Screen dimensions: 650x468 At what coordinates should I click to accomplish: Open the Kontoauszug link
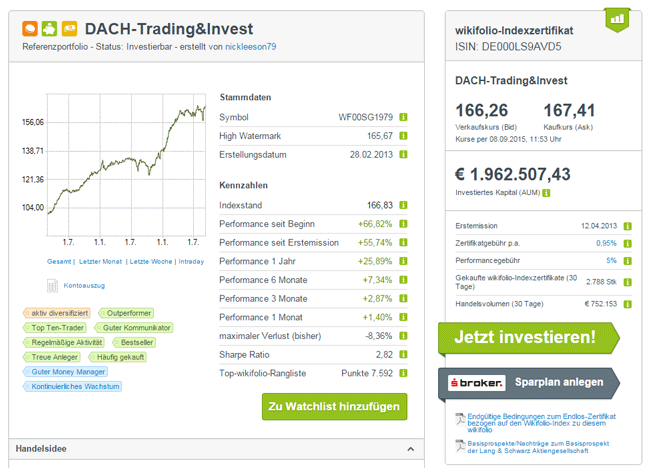[x=84, y=286]
